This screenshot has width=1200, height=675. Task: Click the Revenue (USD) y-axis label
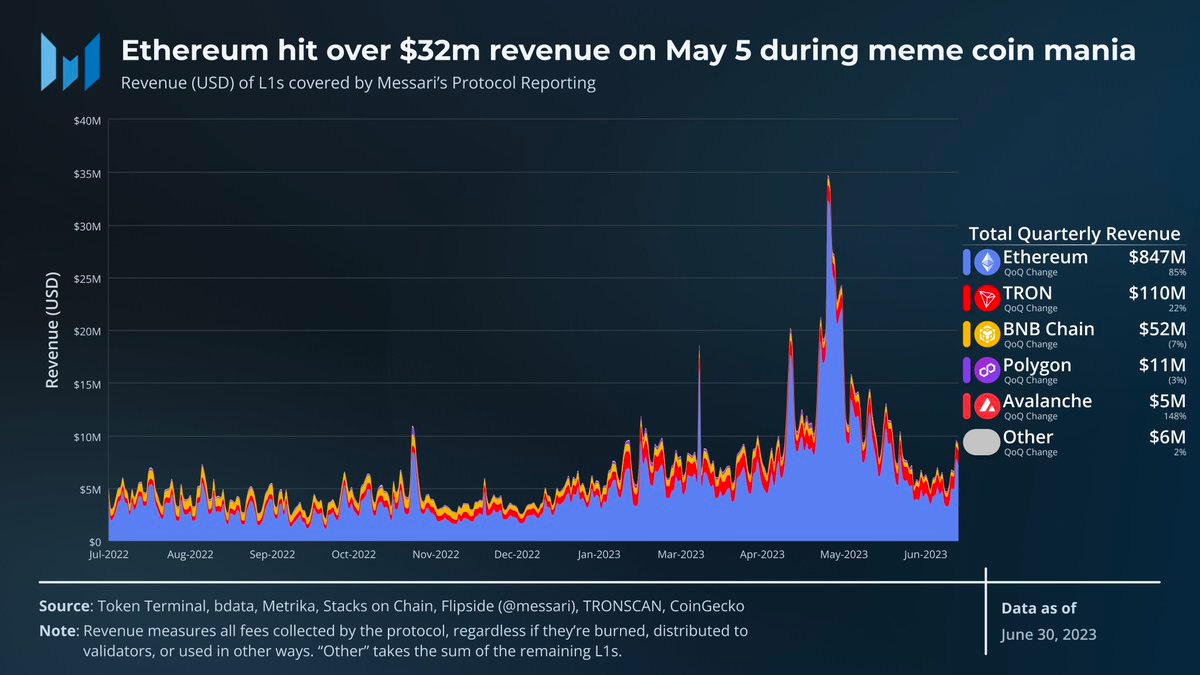[52, 329]
